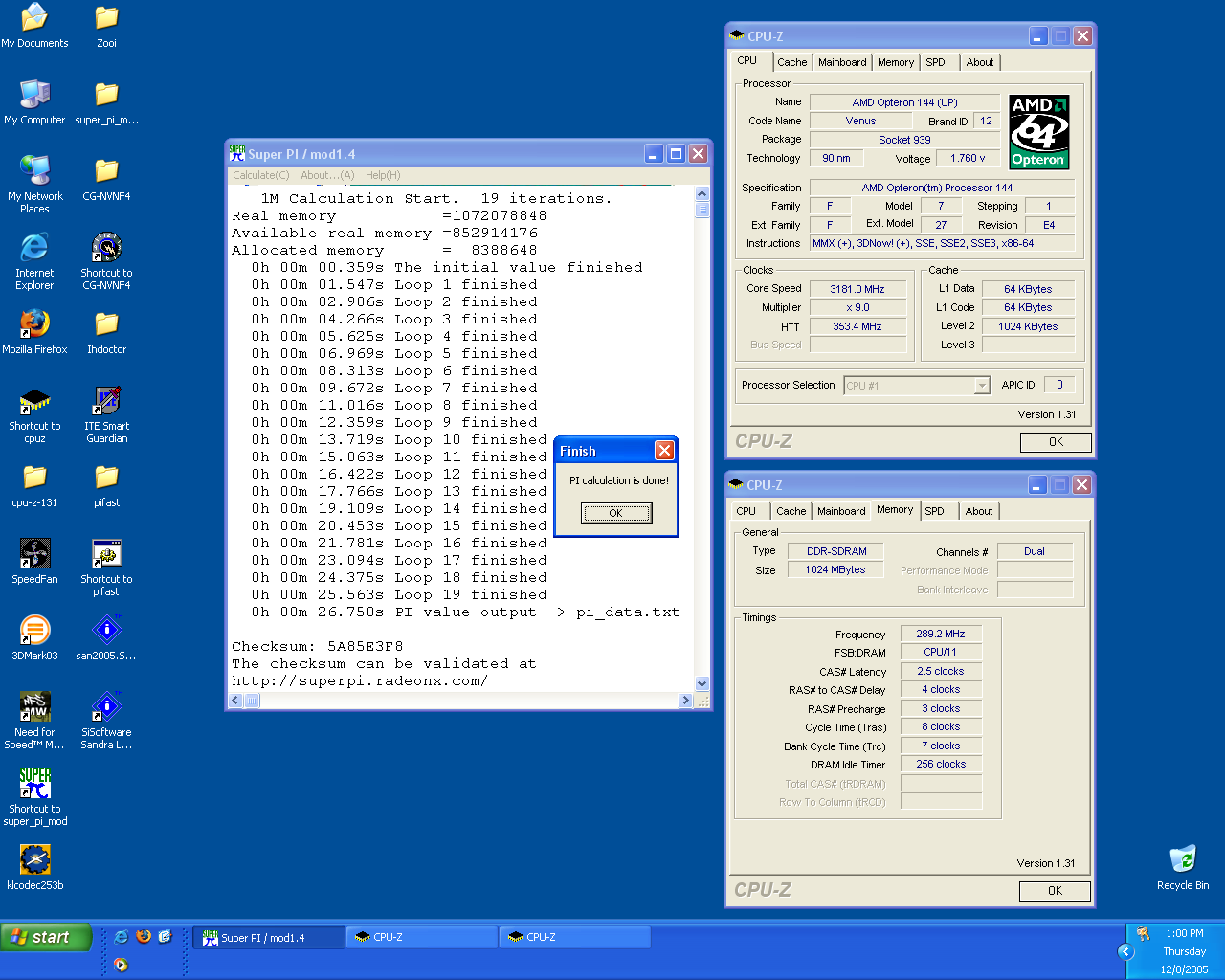Viewport: 1225px width, 980px height.
Task: Open the pifast folder icon
Action: (x=106, y=484)
